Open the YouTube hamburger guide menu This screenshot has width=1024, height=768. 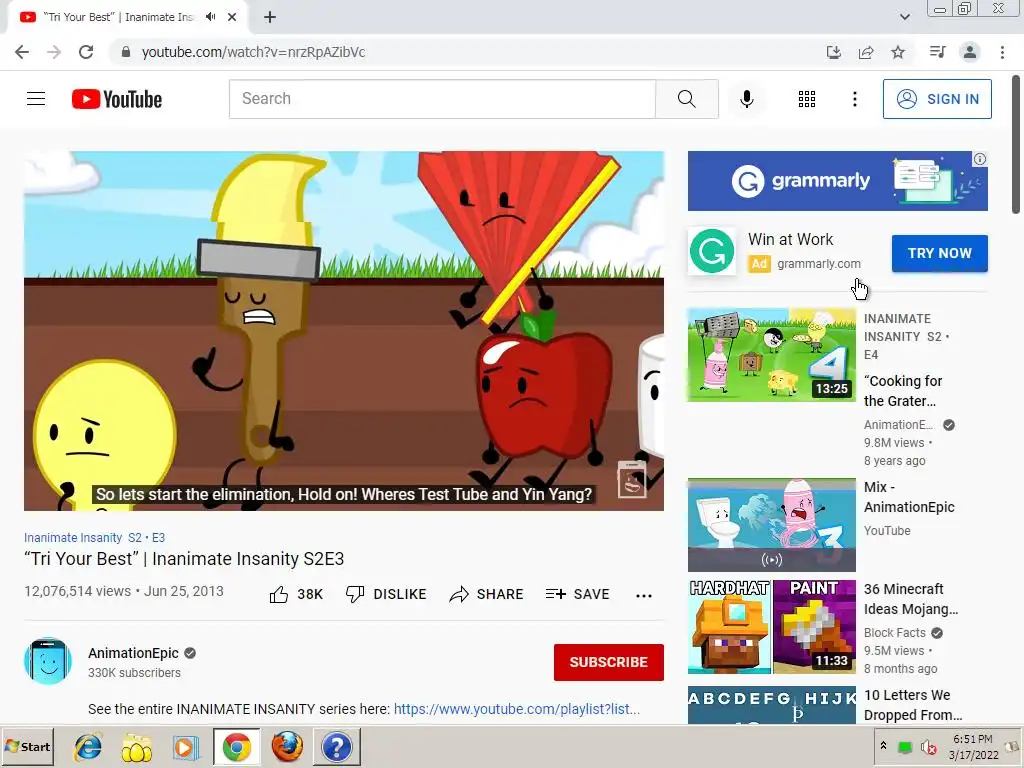tap(36, 99)
